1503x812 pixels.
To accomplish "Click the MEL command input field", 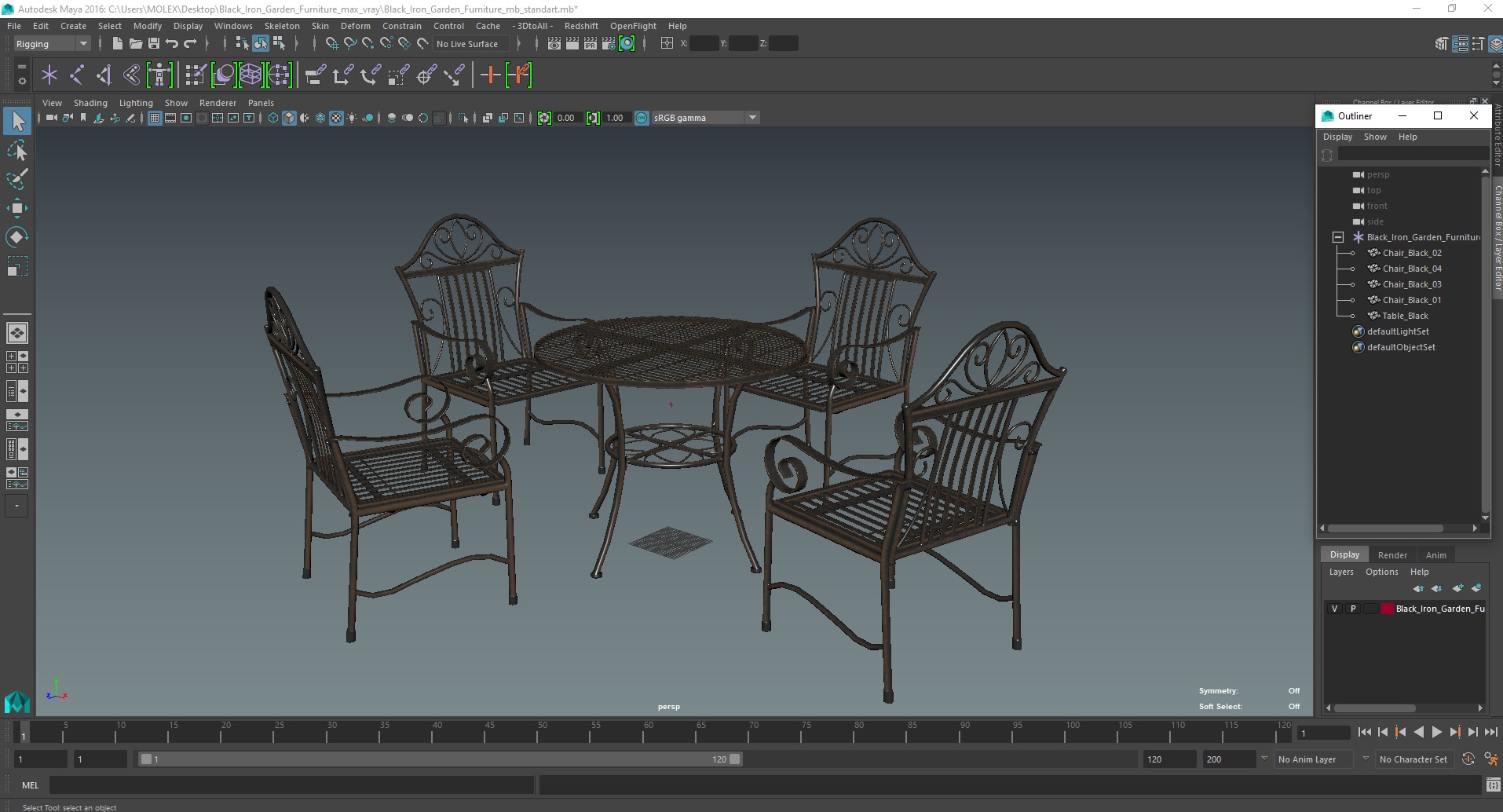I will coord(291,785).
